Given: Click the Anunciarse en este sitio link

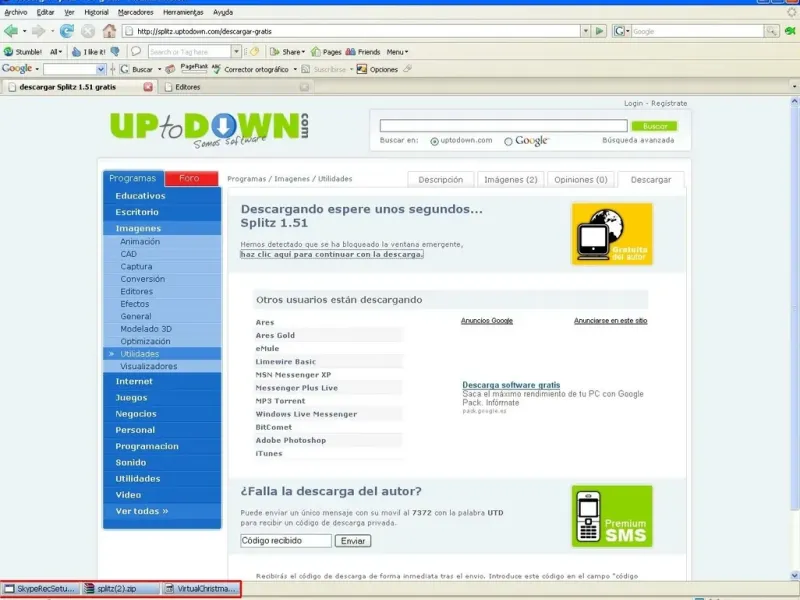Looking at the screenshot, I should tap(610, 320).
